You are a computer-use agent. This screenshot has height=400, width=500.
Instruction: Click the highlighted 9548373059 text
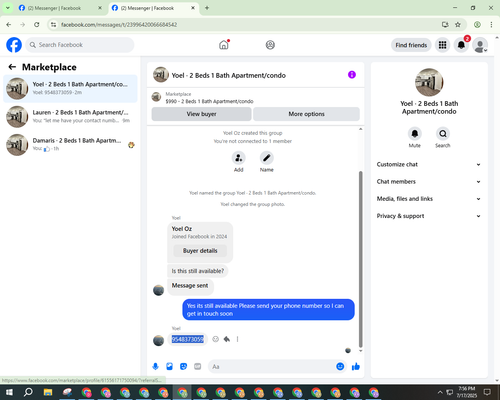coord(188,339)
